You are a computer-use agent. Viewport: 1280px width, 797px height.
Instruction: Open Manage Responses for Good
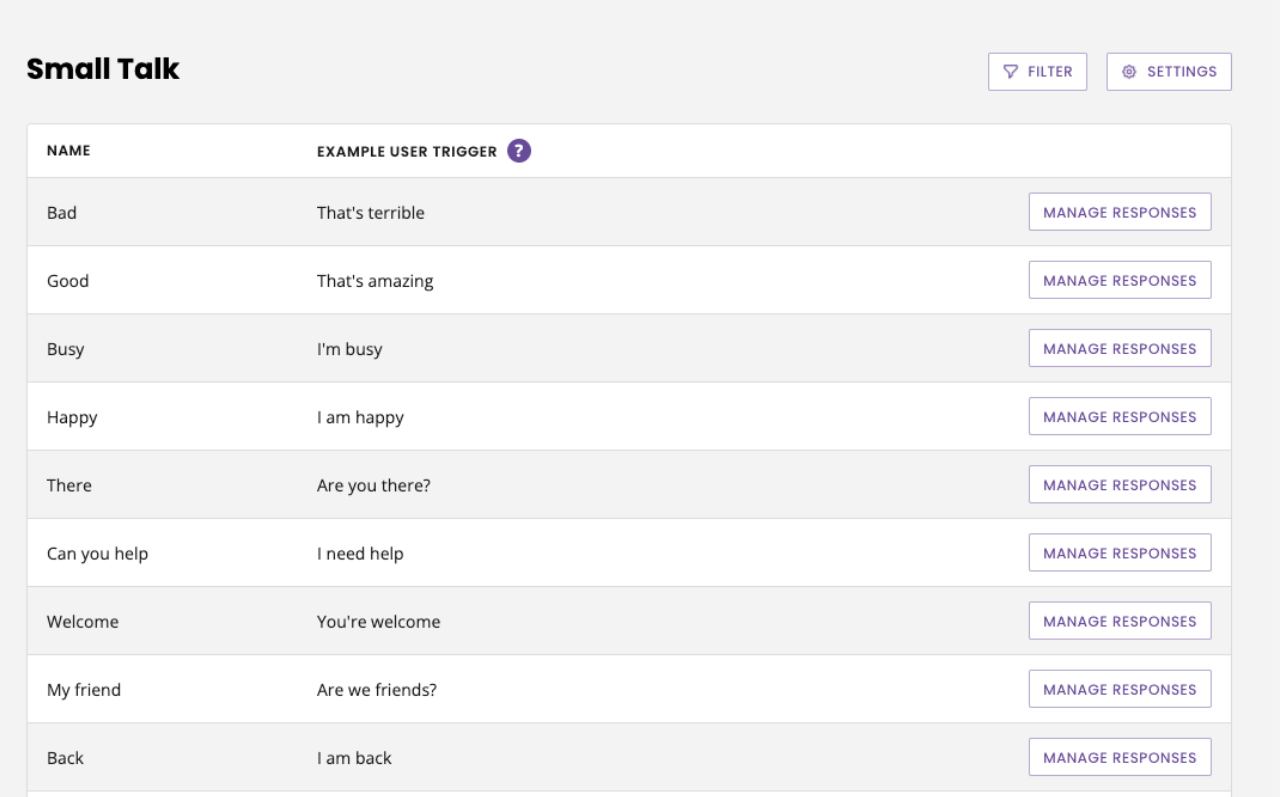(1119, 280)
